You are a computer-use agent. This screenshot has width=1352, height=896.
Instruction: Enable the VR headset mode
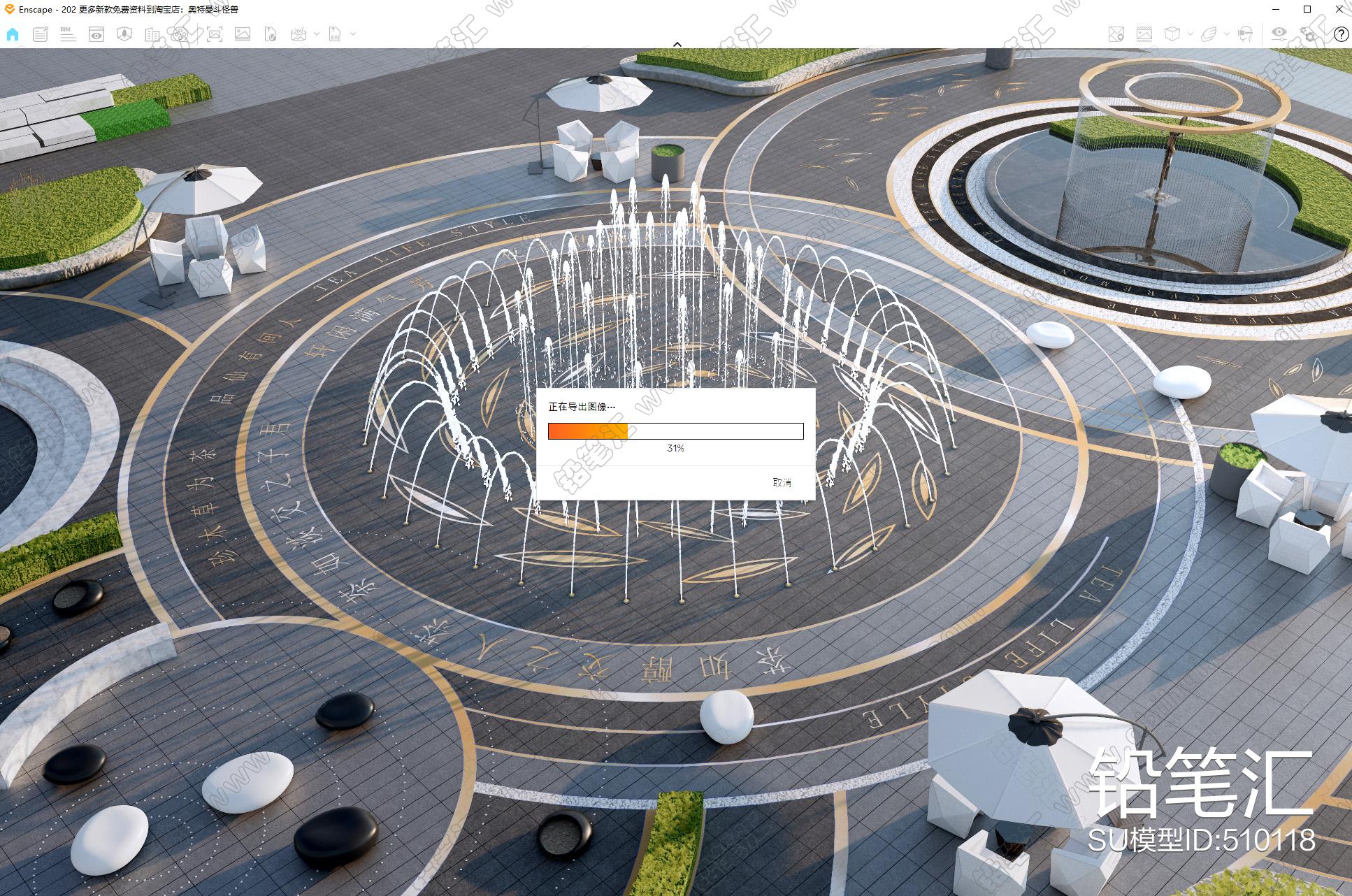click(1245, 34)
